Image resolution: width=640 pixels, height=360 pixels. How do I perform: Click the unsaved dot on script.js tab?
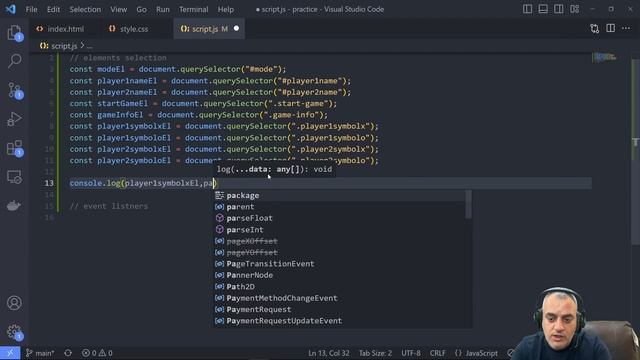point(236,29)
